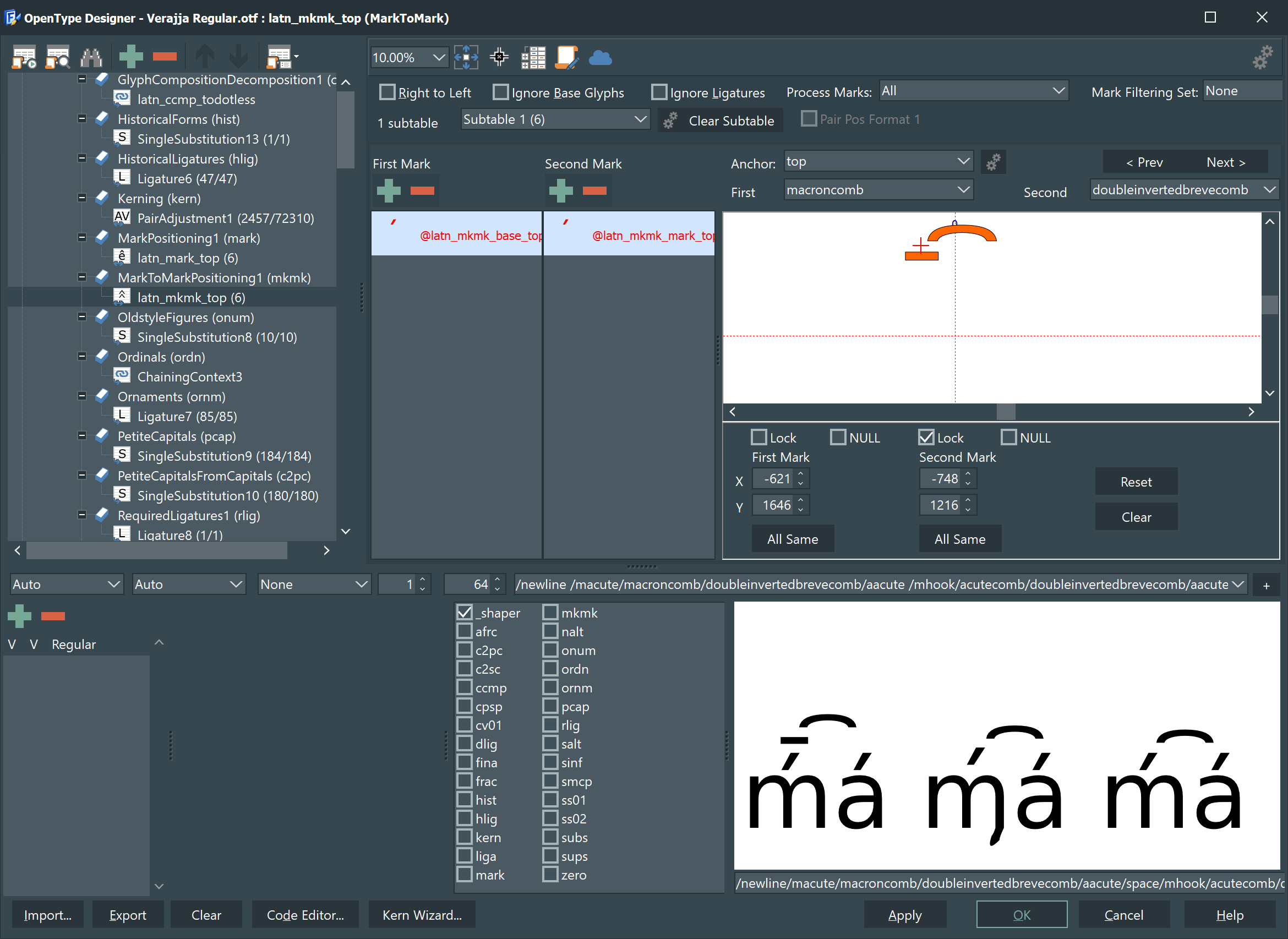
Task: Select SingleSubstitution8 (10/10) tree item
Action: point(217,337)
